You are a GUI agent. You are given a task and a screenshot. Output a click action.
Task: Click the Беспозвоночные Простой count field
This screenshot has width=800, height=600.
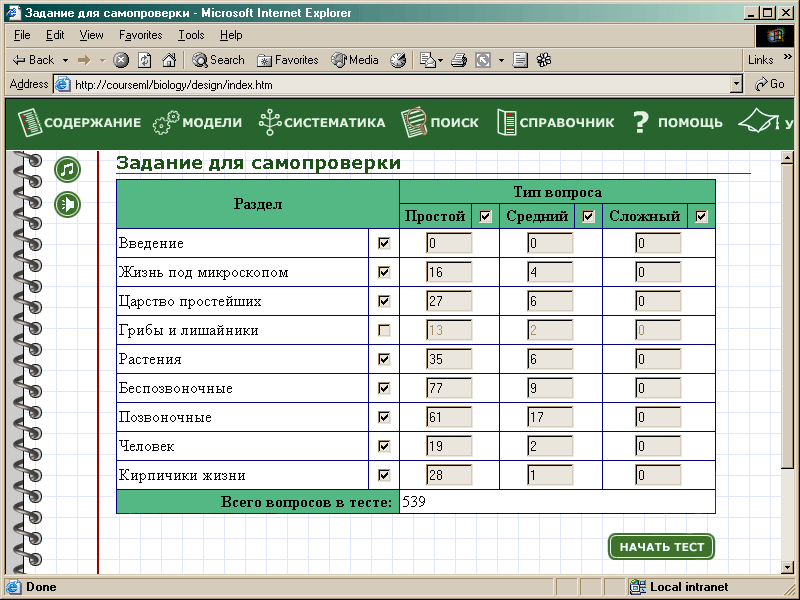(449, 388)
